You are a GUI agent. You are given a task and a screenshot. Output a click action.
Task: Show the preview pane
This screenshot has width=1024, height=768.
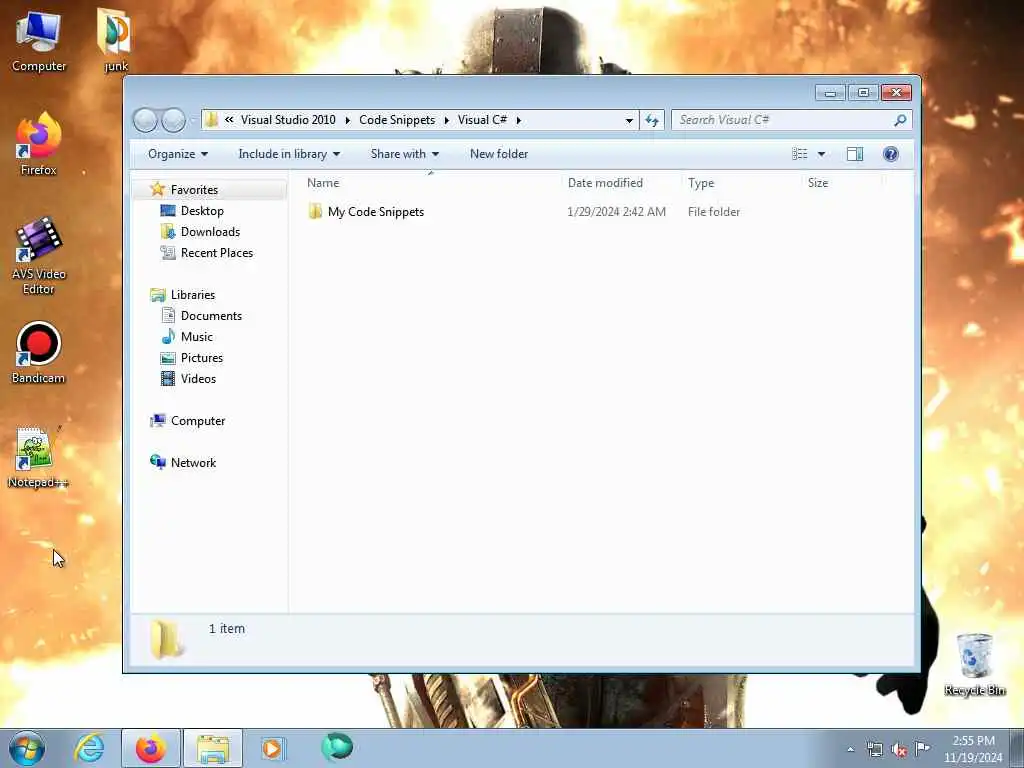(855, 154)
